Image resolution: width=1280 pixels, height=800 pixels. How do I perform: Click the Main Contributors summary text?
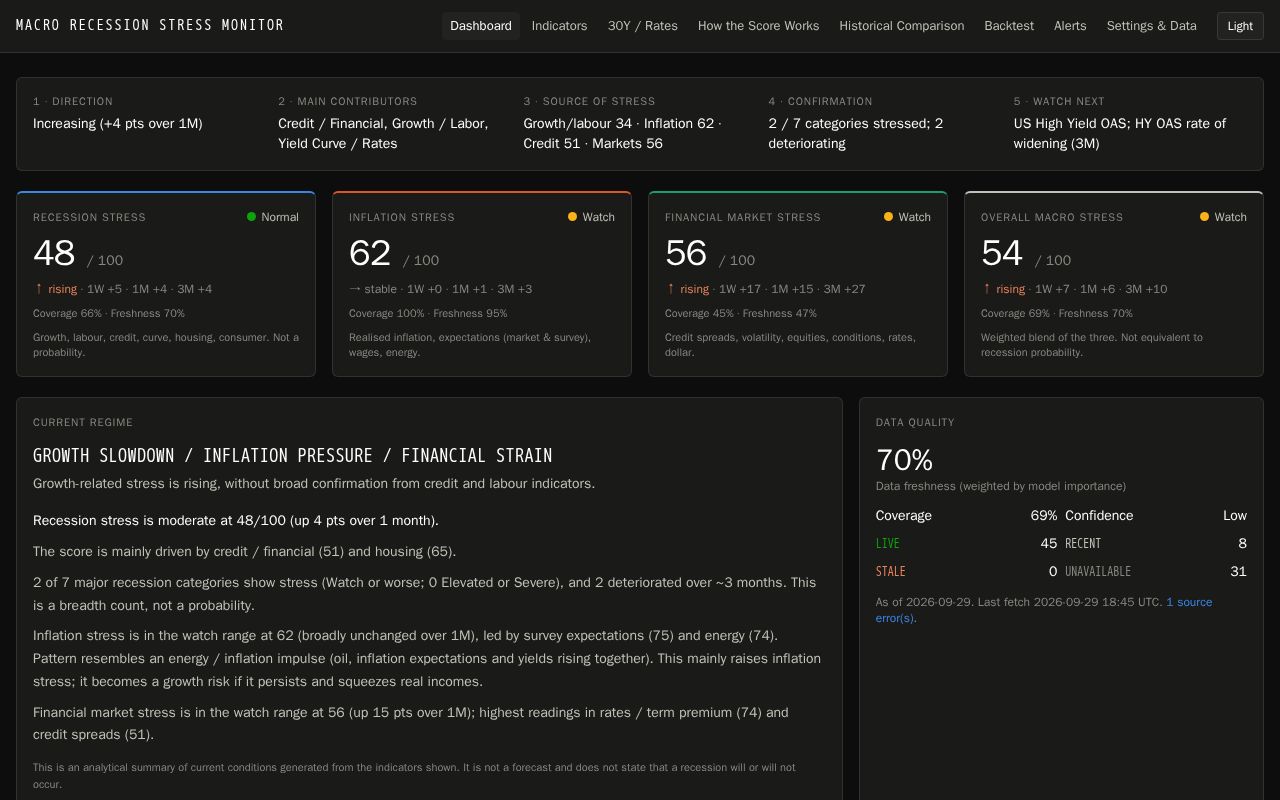coord(383,134)
